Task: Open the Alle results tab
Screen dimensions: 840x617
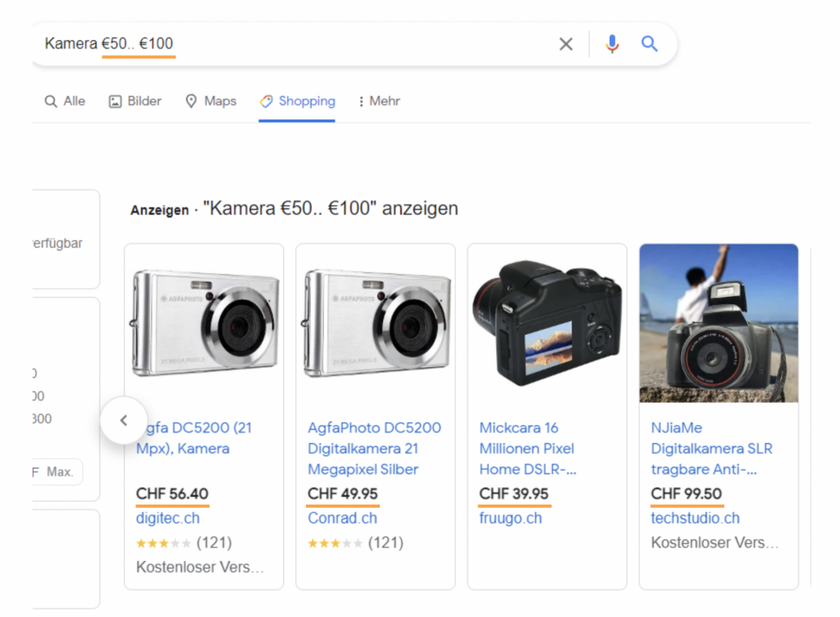Action: pos(65,101)
